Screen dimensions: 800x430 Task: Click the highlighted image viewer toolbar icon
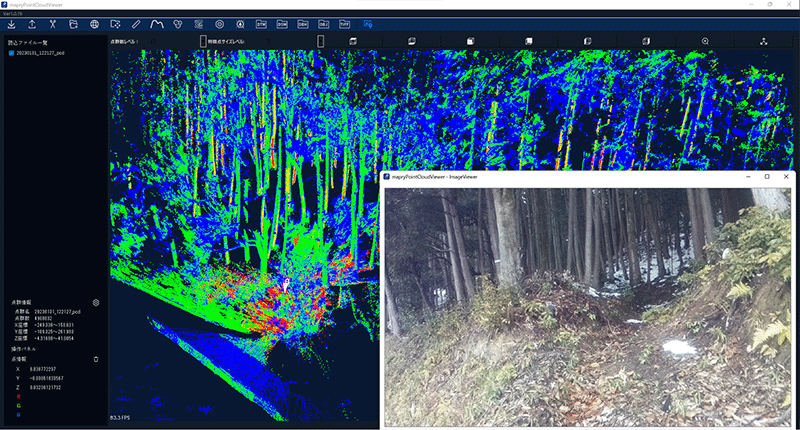[x=368, y=23]
